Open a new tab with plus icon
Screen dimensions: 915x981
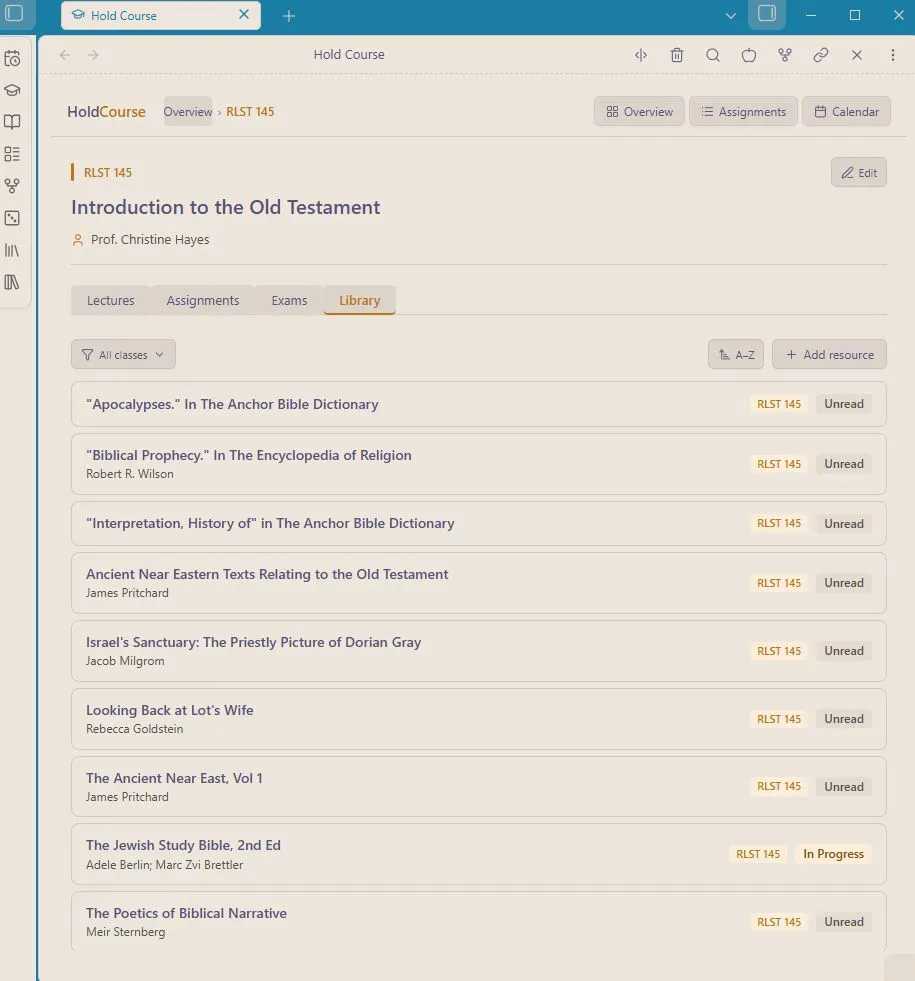click(288, 16)
